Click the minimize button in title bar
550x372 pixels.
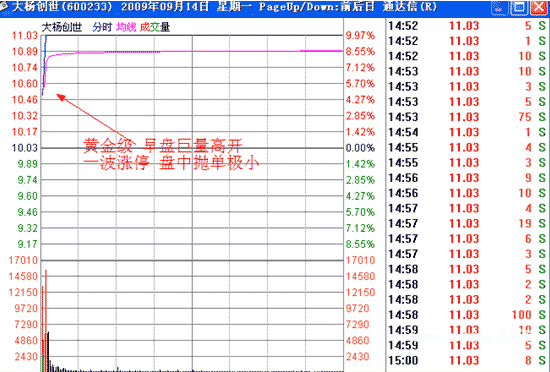tap(499, 7)
